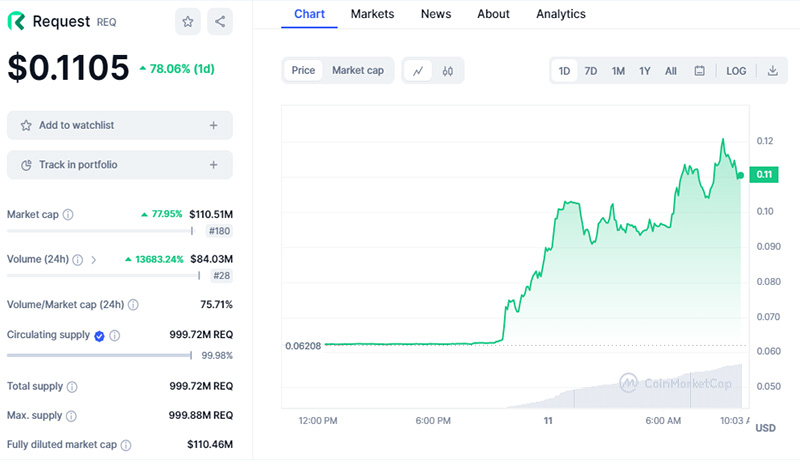Click the 78.06% (1d) change indicator
The height and width of the screenshot is (460, 800).
point(177,69)
